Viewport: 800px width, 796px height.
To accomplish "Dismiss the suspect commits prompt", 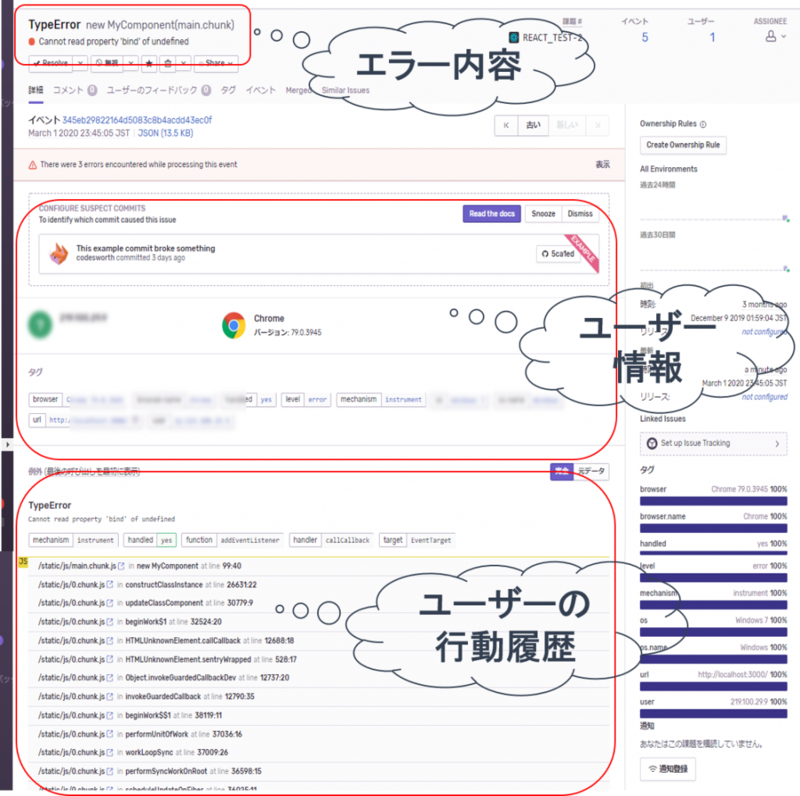I will coord(580,214).
